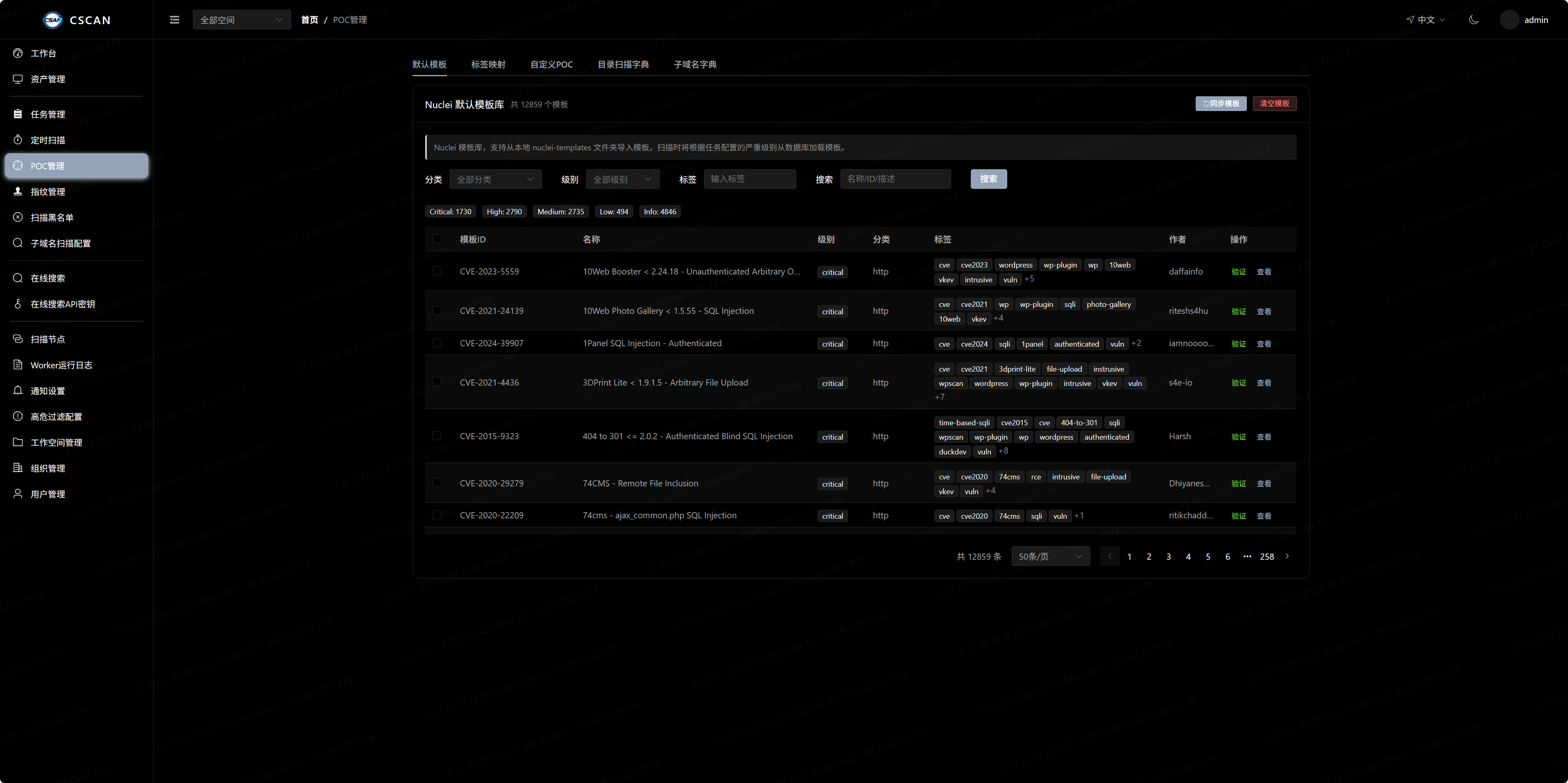Open the 全部级别 severity dropdown

tap(623, 179)
